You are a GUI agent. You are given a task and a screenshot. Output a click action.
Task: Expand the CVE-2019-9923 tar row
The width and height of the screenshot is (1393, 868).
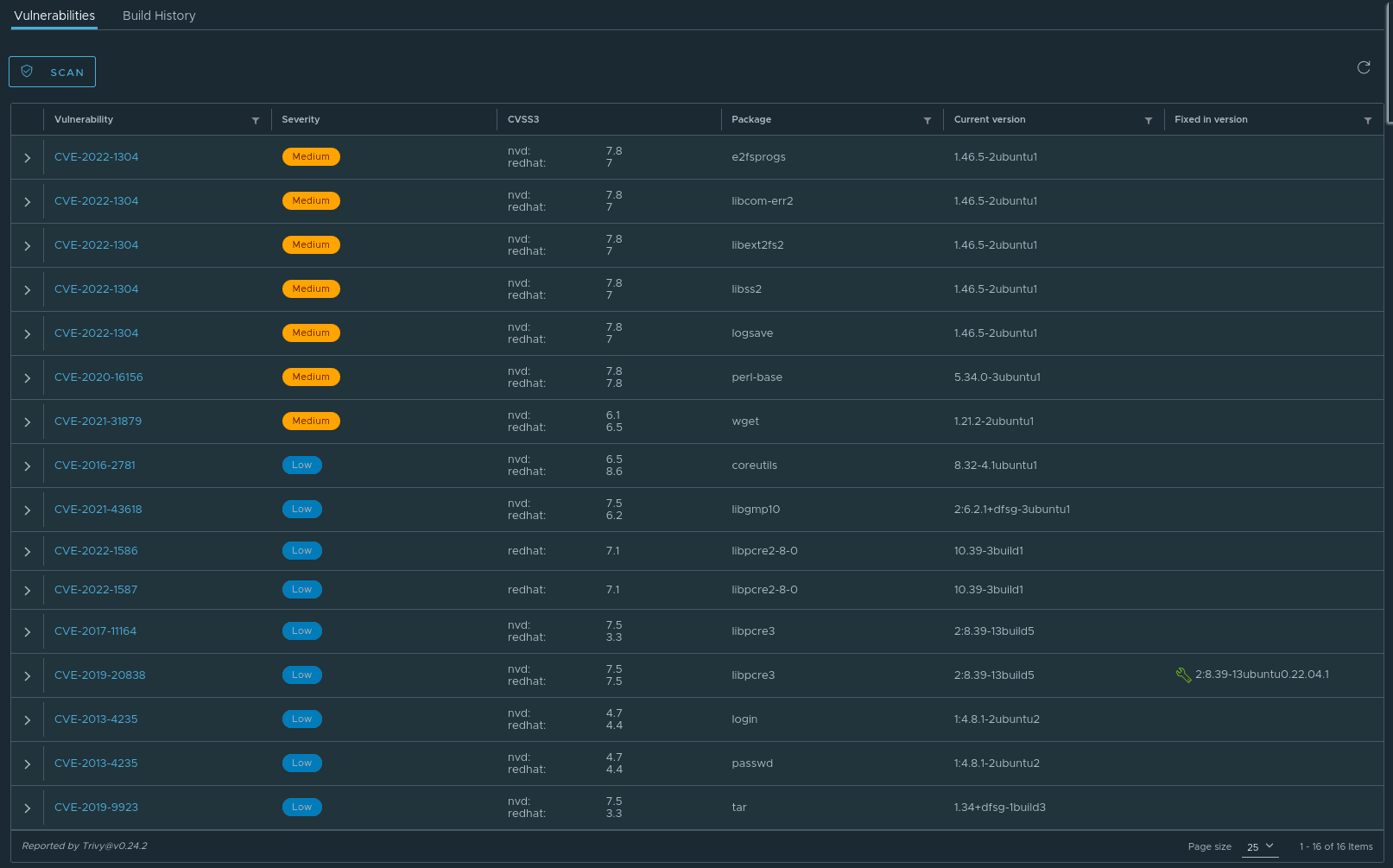click(28, 808)
